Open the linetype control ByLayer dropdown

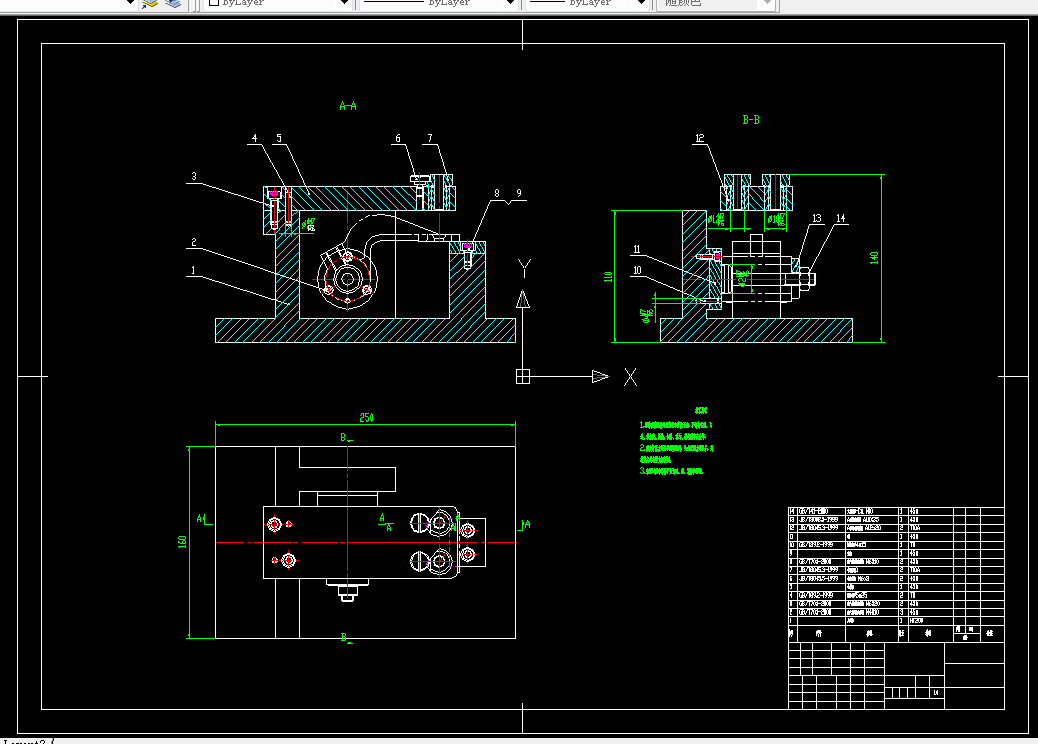click(x=438, y=3)
